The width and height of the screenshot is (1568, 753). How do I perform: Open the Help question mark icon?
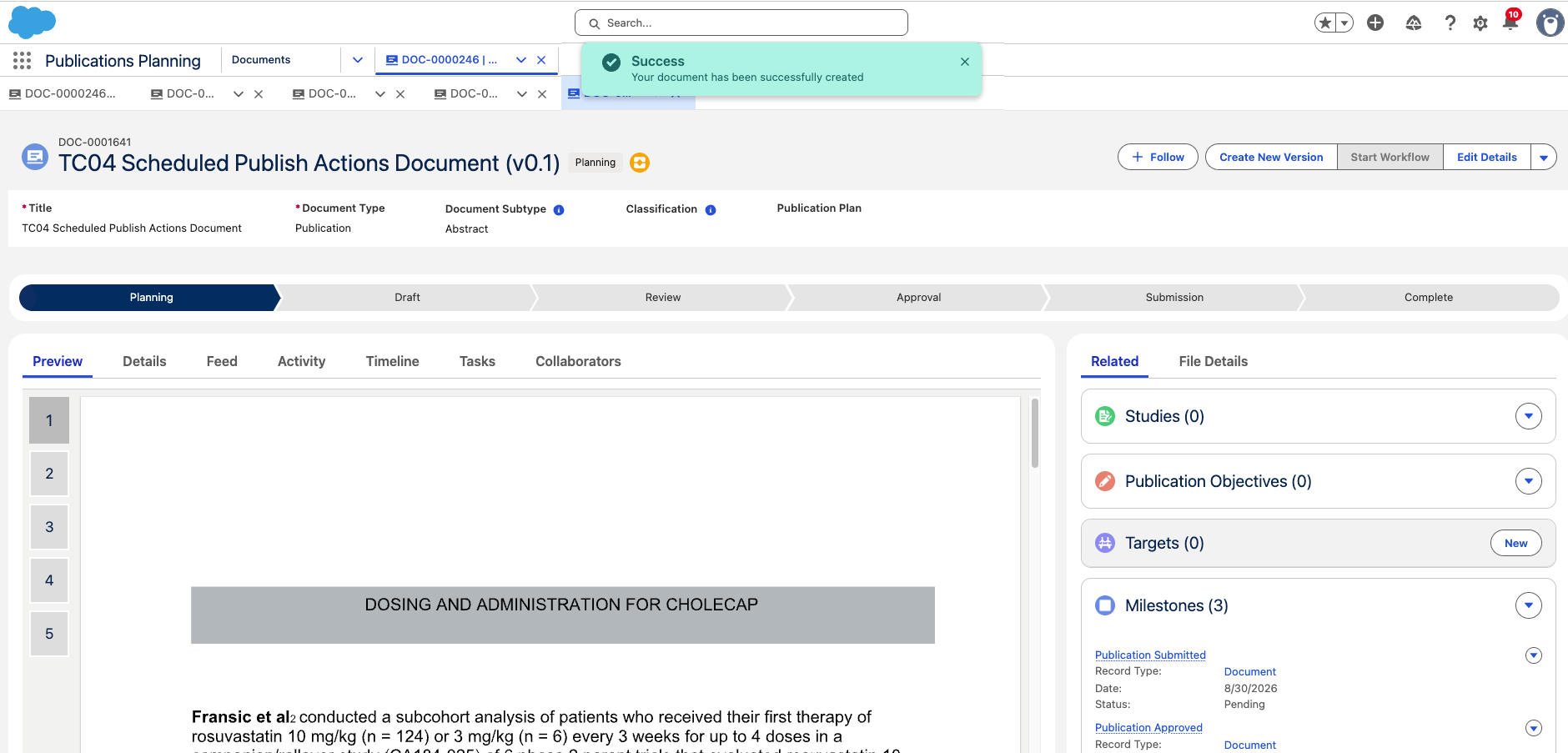[x=1450, y=23]
